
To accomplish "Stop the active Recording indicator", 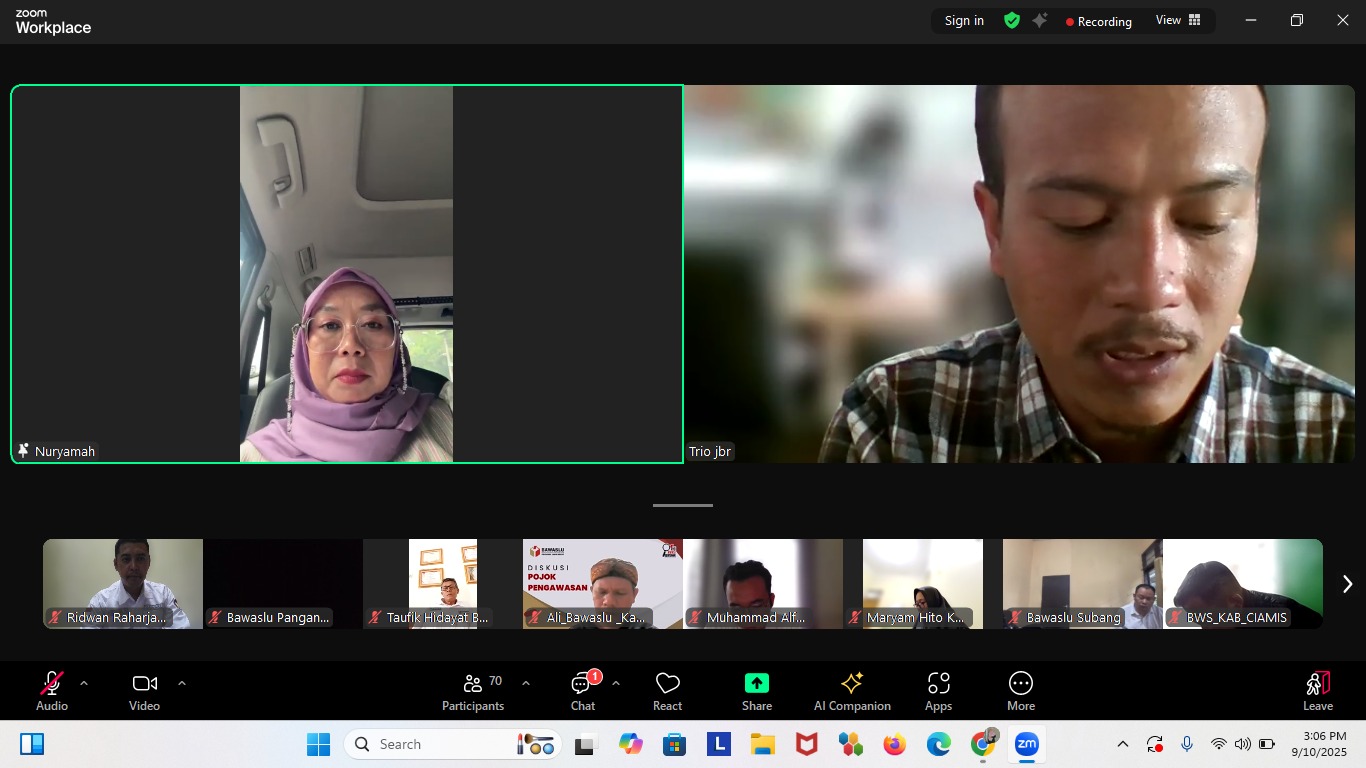I will tap(1097, 20).
